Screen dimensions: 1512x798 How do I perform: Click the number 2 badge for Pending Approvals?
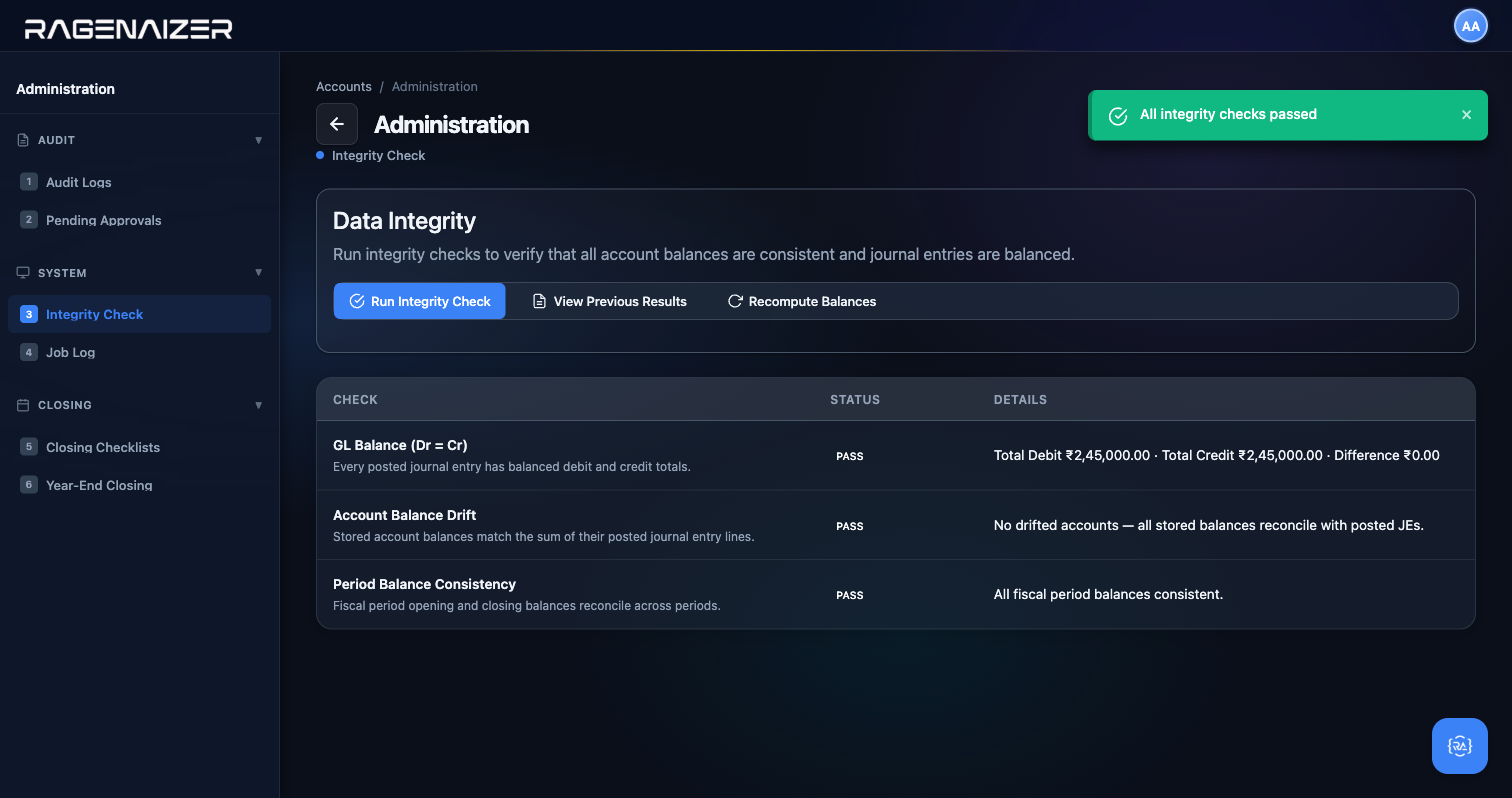coord(29,220)
